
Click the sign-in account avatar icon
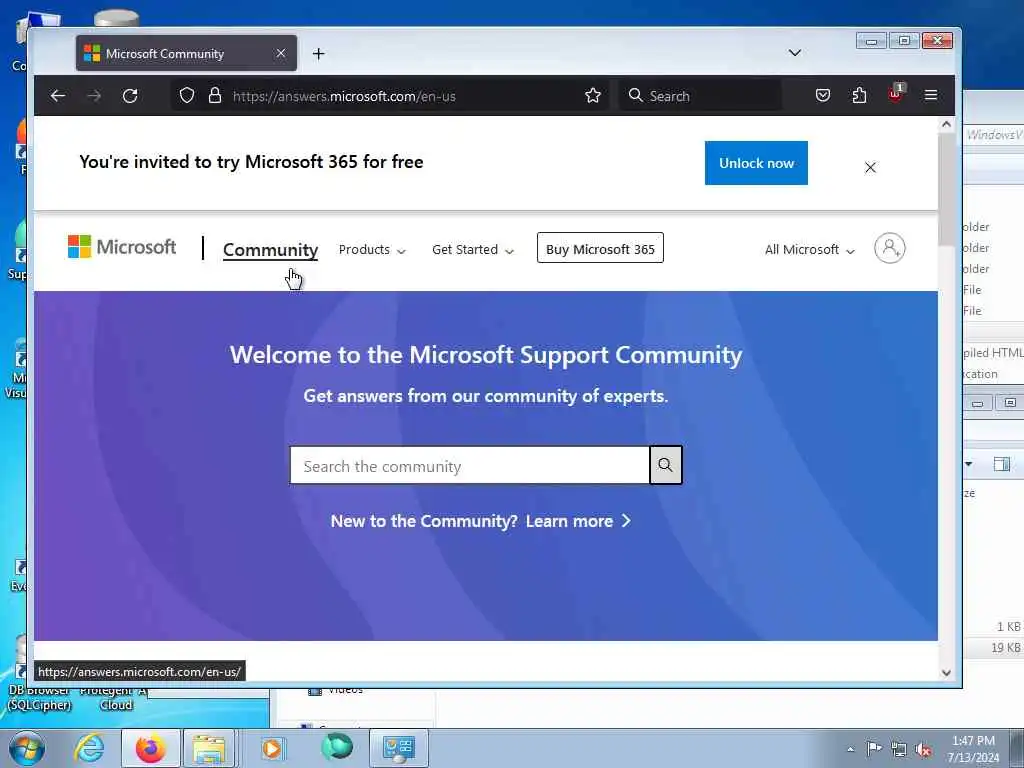click(889, 248)
